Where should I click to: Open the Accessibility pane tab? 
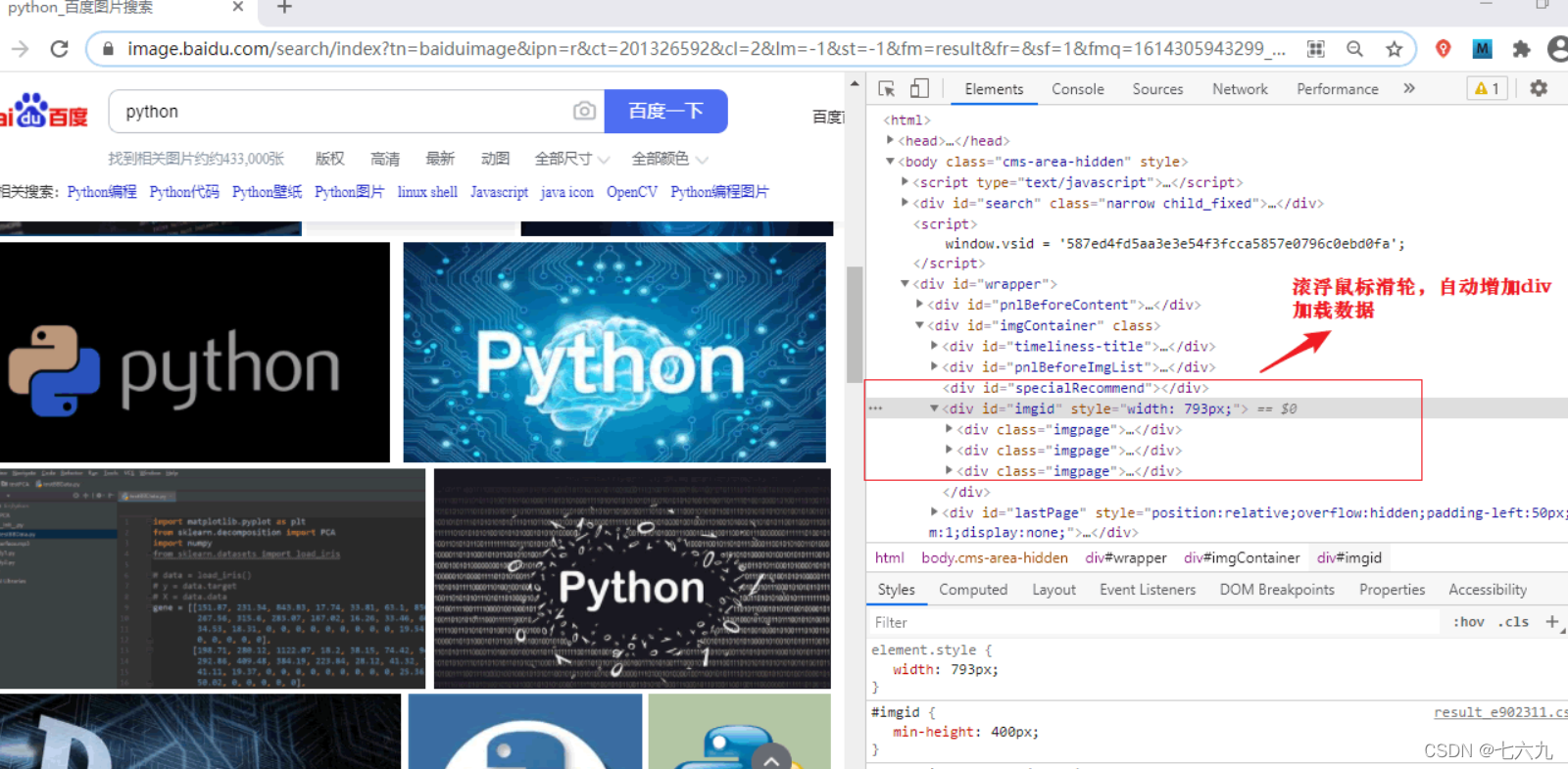tap(1488, 590)
